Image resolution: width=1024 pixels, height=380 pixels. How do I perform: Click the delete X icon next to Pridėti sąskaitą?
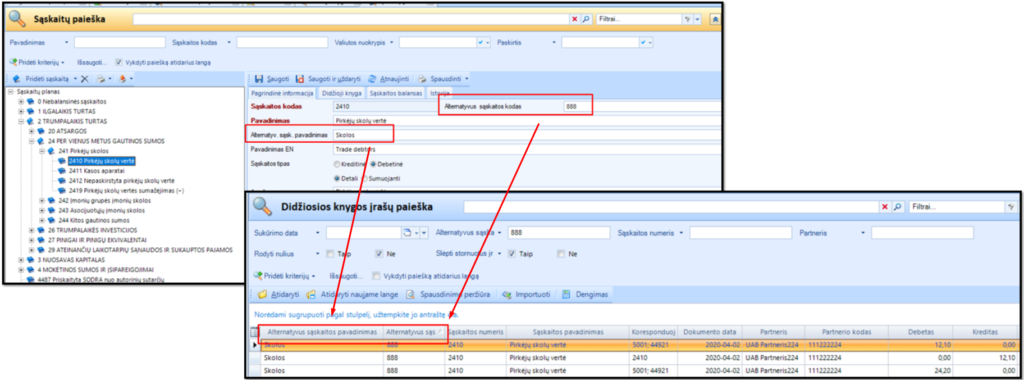click(x=84, y=78)
